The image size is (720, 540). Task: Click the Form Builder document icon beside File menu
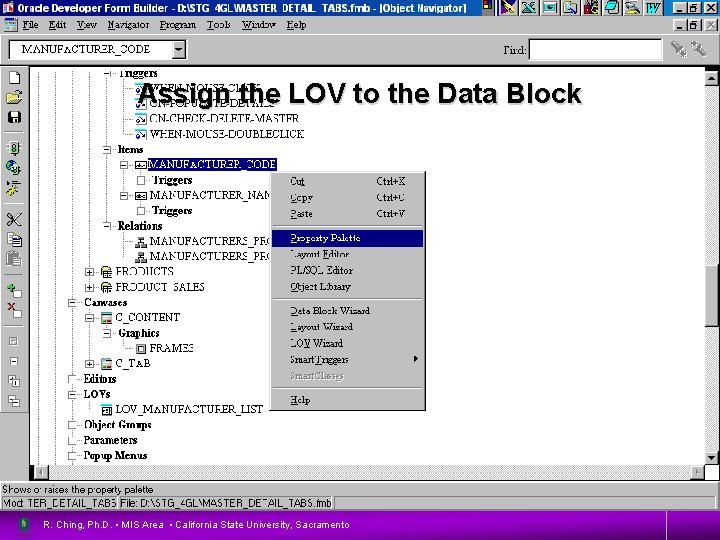10,25
